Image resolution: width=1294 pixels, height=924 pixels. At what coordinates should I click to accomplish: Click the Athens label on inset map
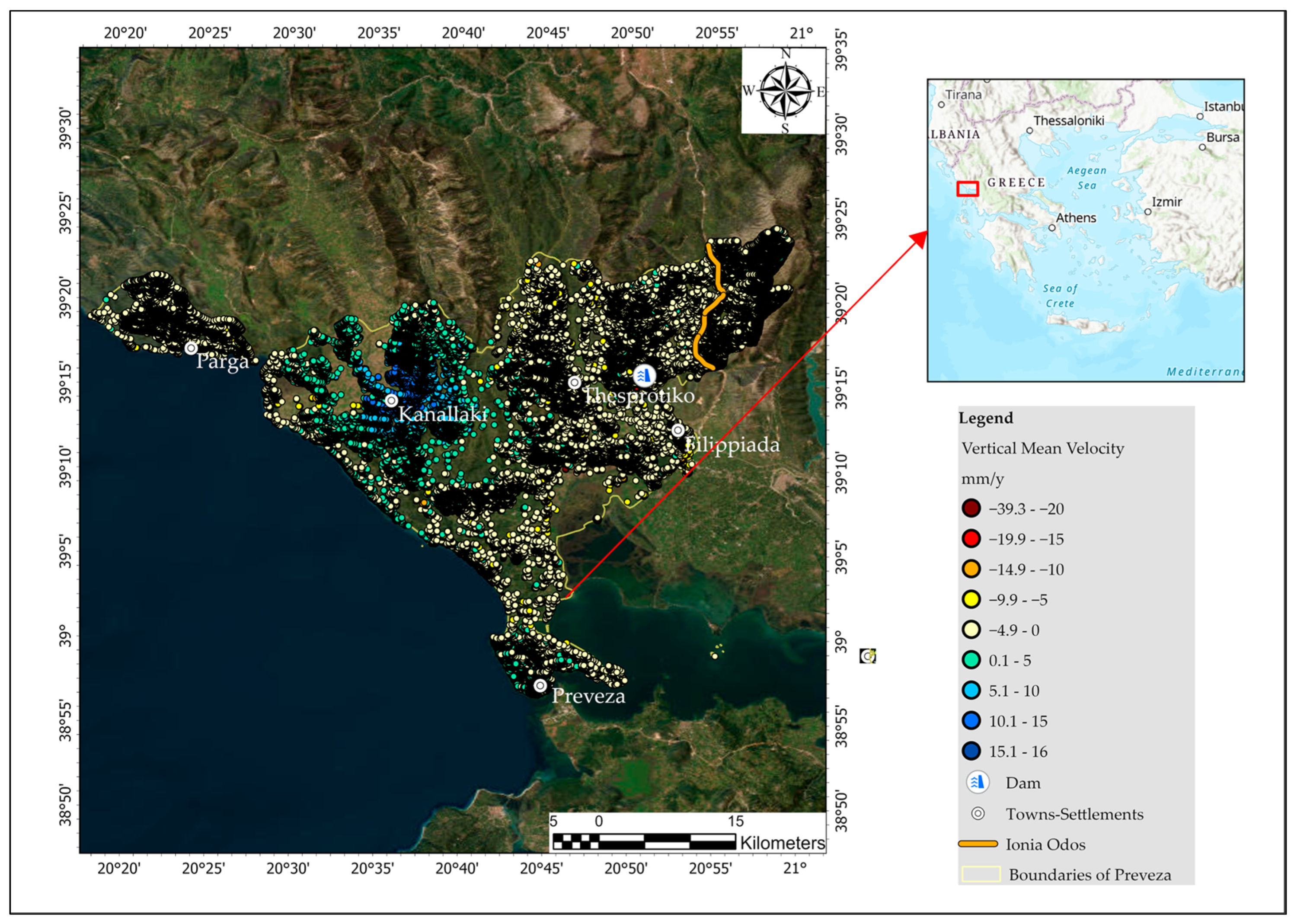pyautogui.click(x=1076, y=218)
